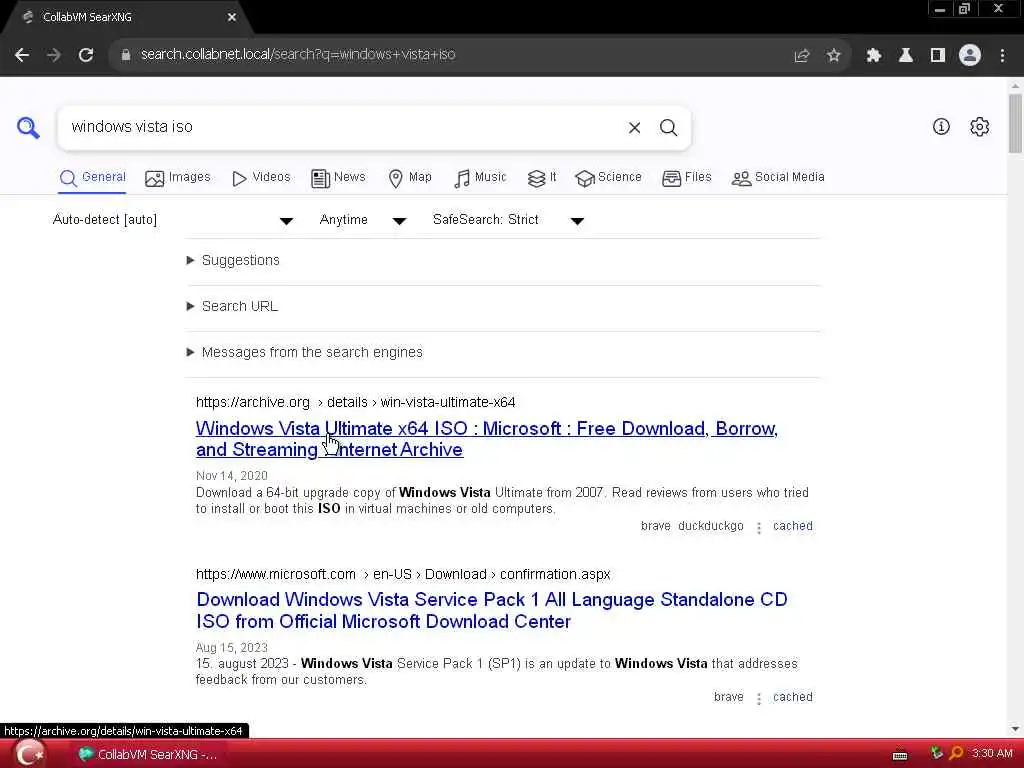Go back using browser back arrow
Image resolution: width=1024 pixels, height=768 pixels.
22,55
